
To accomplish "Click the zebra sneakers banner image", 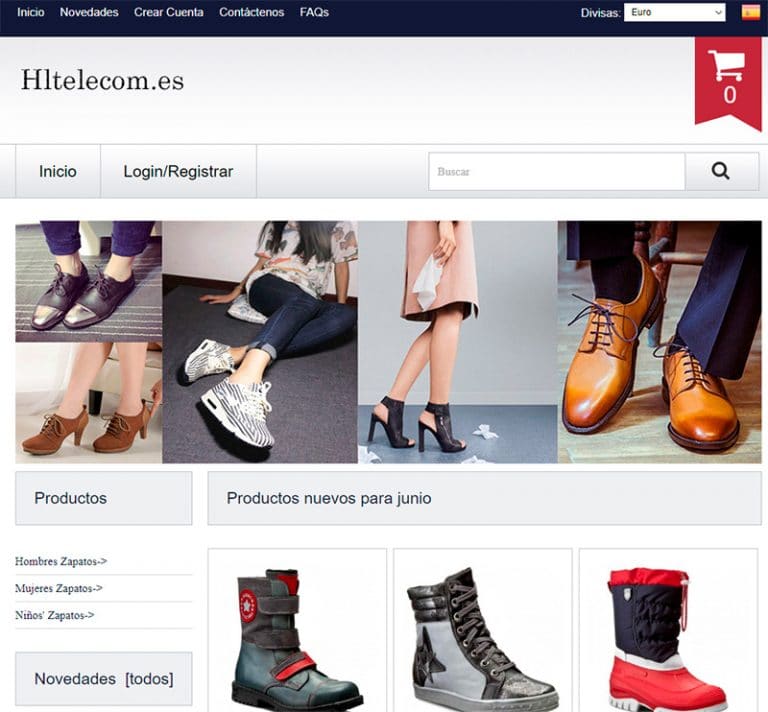I will (260, 342).
